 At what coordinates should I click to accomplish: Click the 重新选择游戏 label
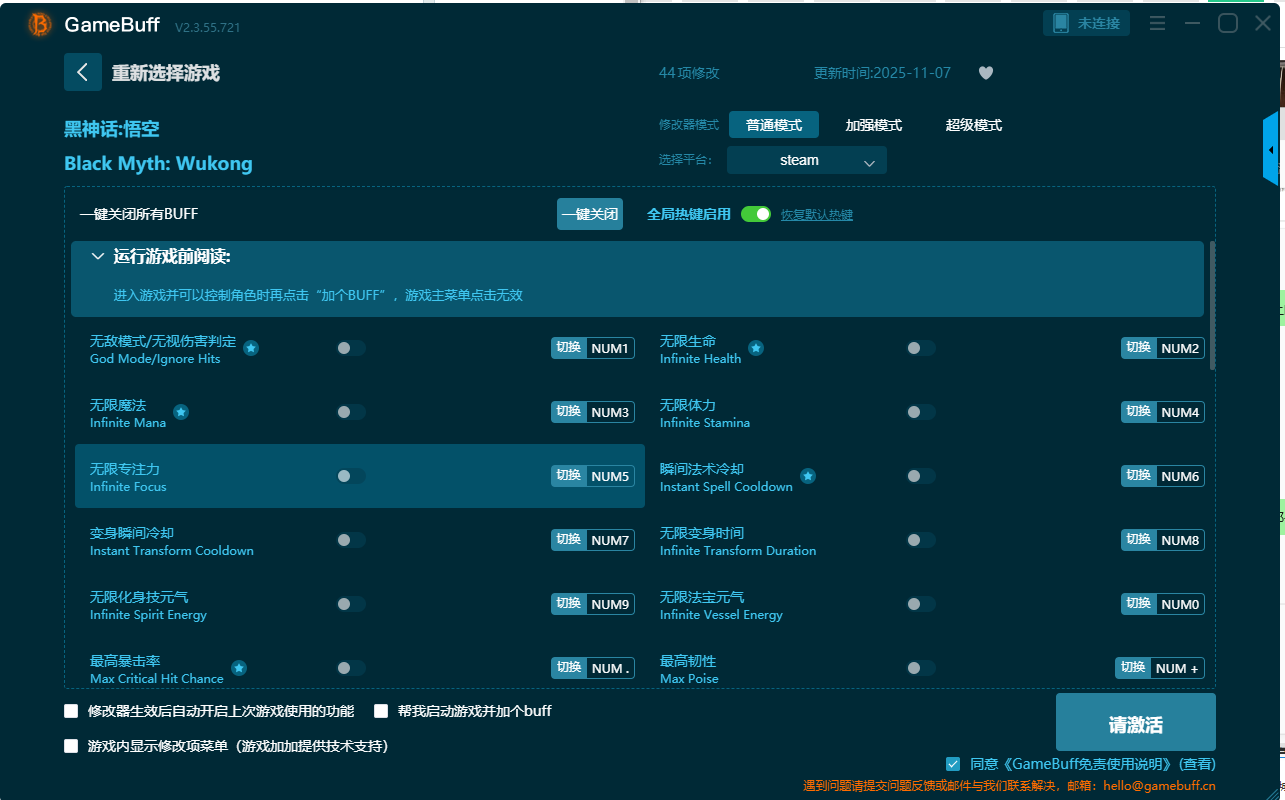pyautogui.click(x=165, y=73)
